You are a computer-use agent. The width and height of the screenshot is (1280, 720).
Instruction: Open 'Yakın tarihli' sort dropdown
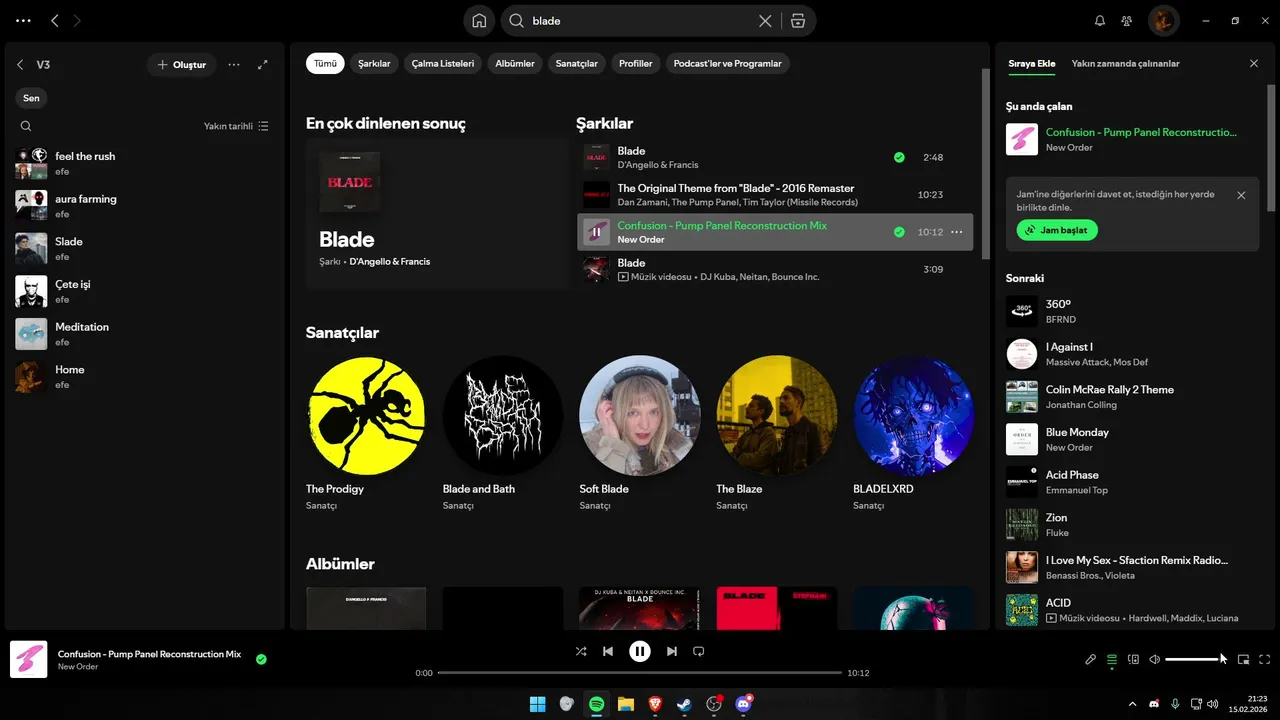236,126
